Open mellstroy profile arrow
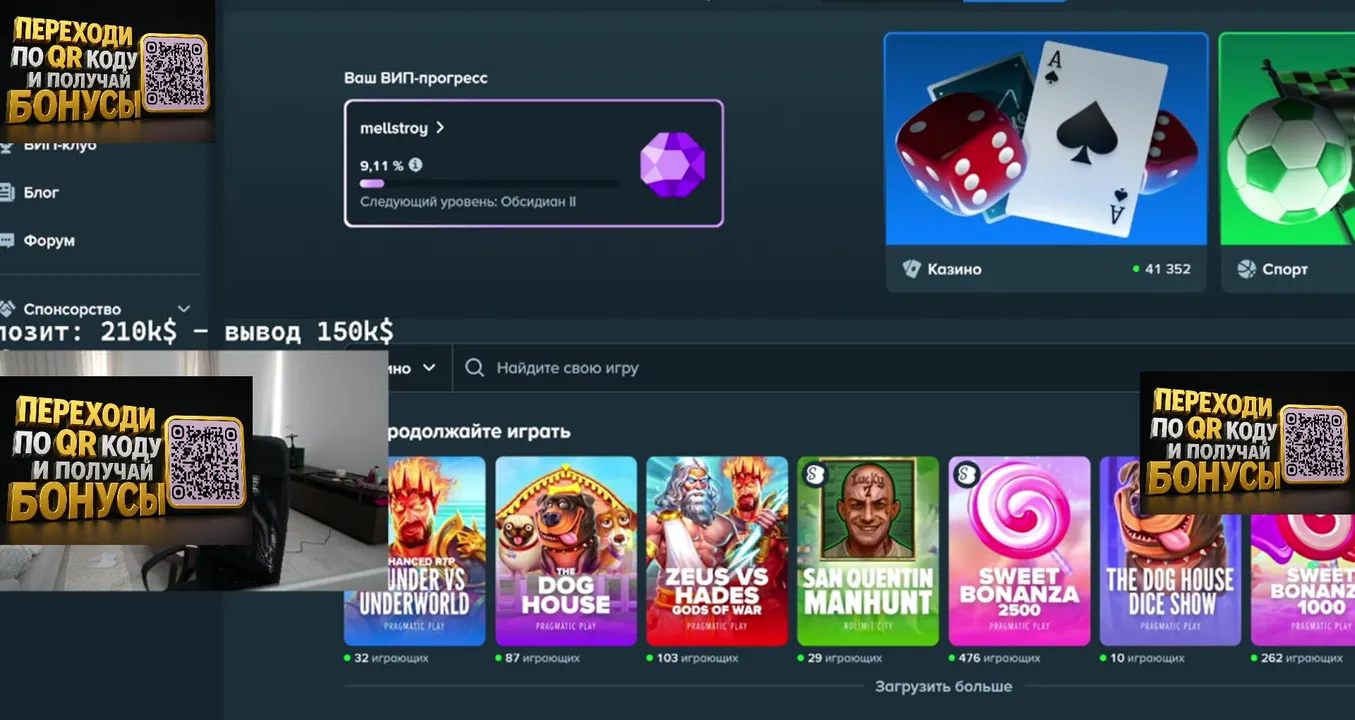This screenshot has width=1355, height=720. point(440,128)
